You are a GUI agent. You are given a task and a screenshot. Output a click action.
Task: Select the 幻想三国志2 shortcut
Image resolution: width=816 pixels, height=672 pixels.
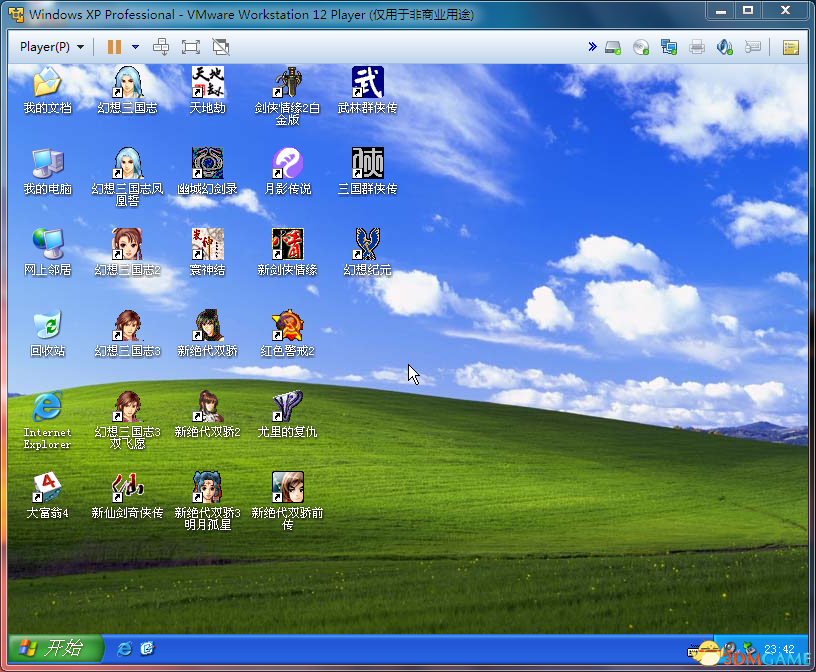click(x=128, y=252)
